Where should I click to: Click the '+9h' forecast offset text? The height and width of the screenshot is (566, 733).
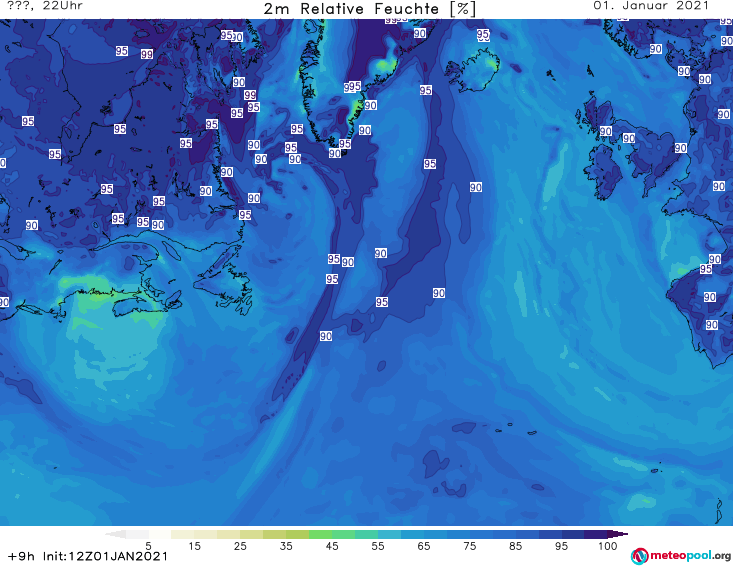pyautogui.click(x=21, y=556)
